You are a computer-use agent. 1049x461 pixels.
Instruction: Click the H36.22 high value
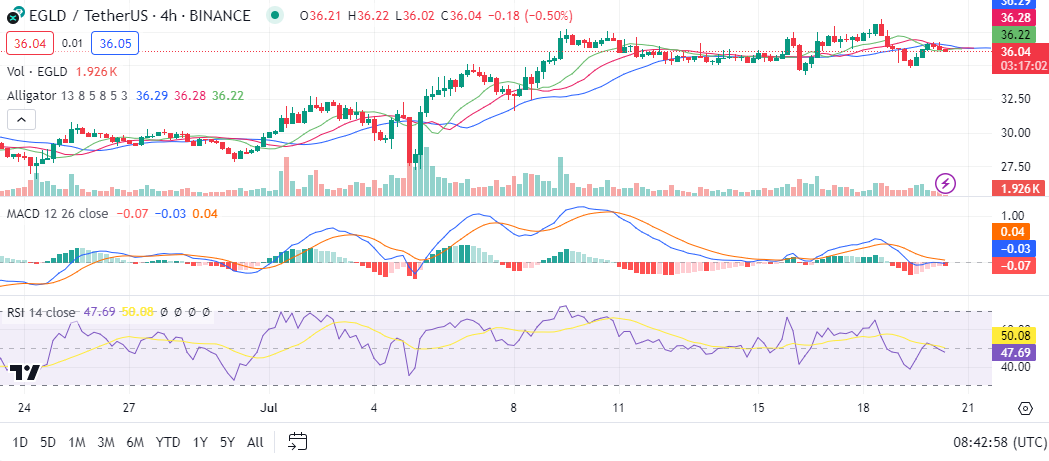(369, 15)
